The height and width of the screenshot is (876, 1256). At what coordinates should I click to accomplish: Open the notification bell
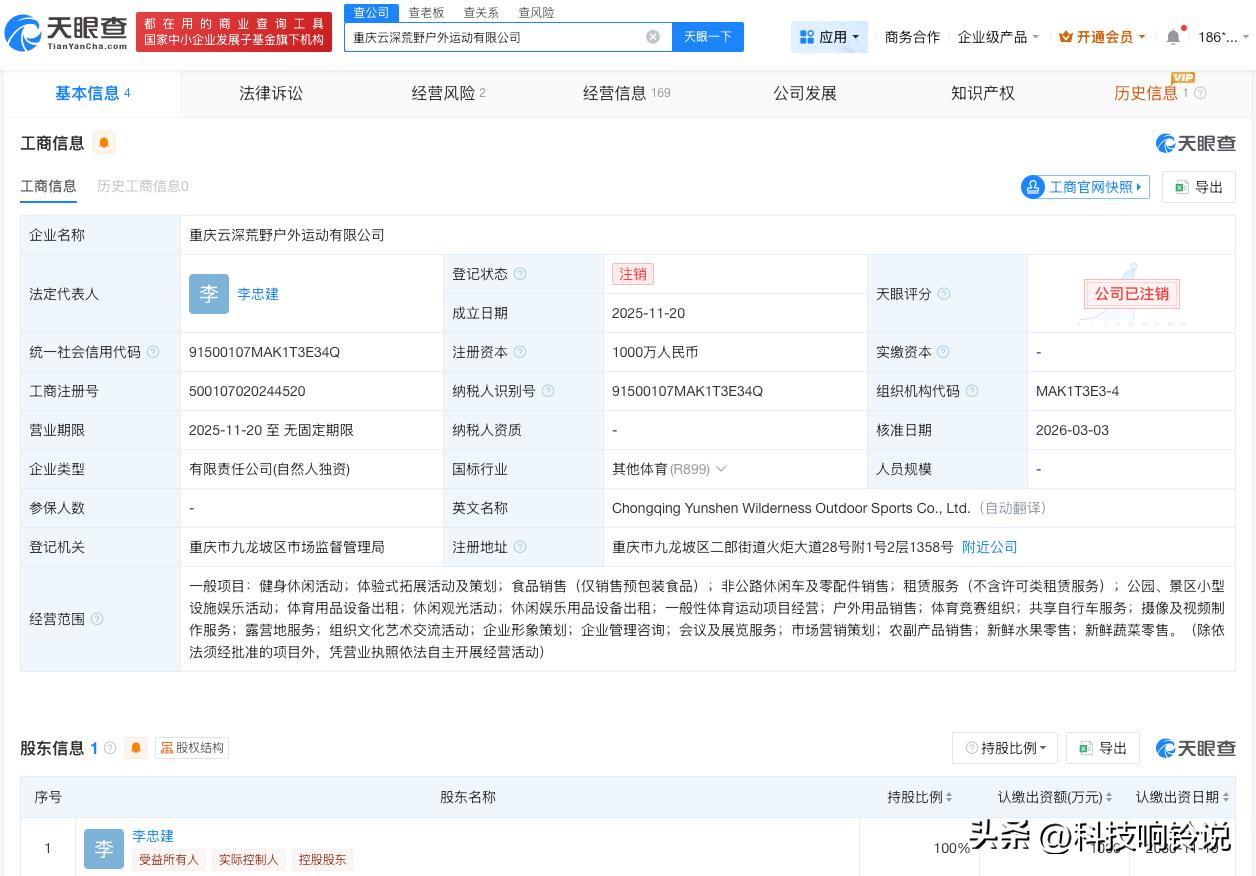1173,36
